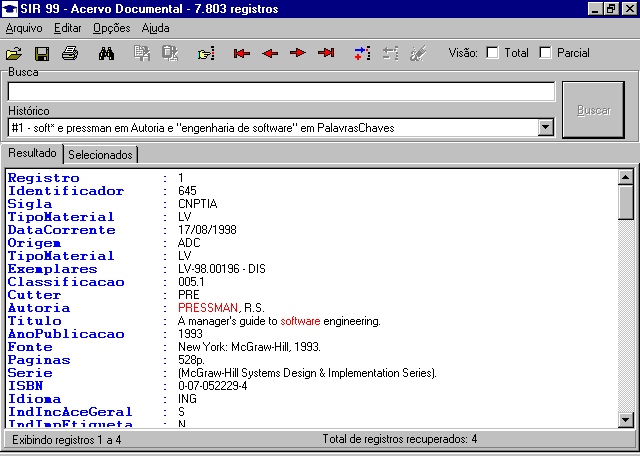Screen dimensions: 640x456
Task: Open the Opções menu
Action: [111, 28]
